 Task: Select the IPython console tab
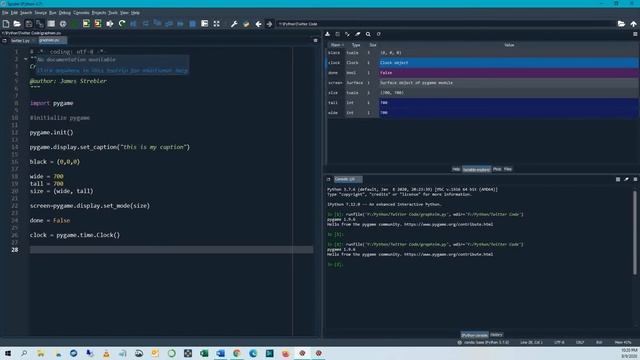474,335
